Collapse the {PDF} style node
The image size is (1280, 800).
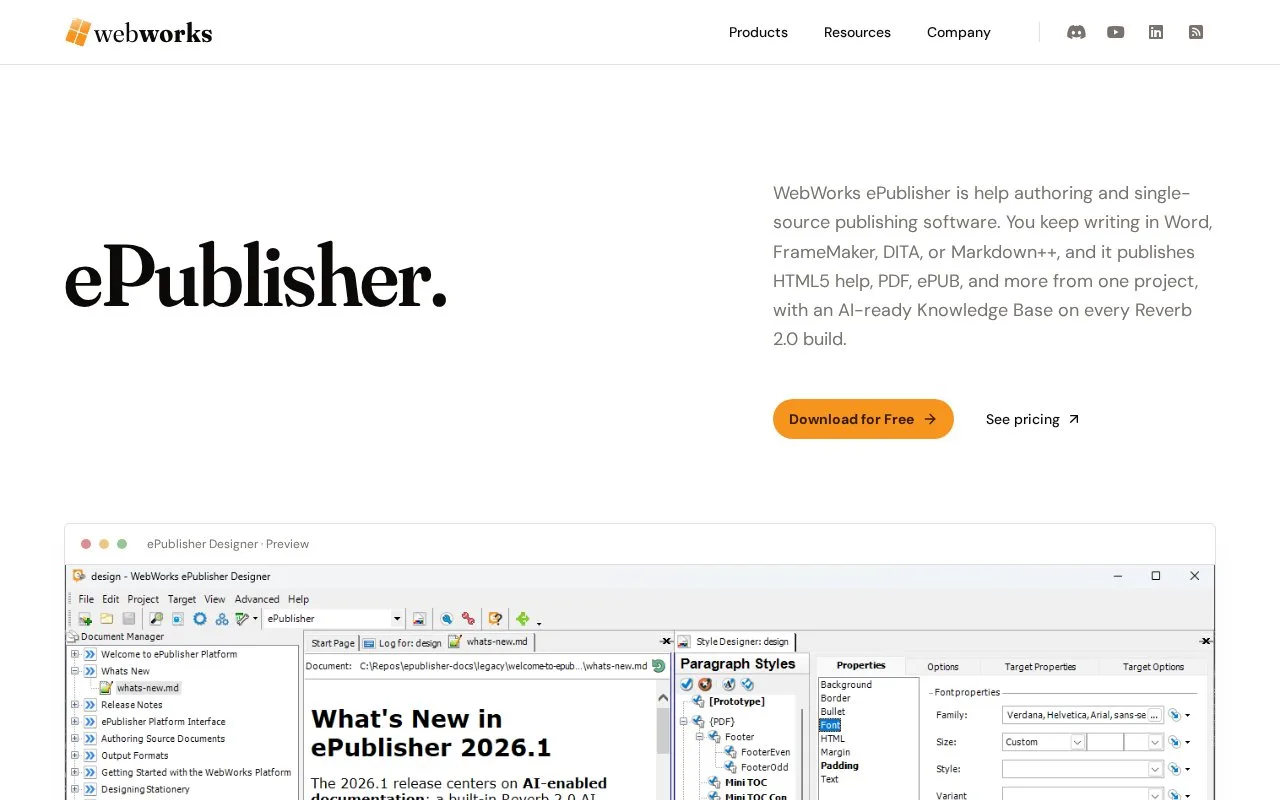(685, 720)
